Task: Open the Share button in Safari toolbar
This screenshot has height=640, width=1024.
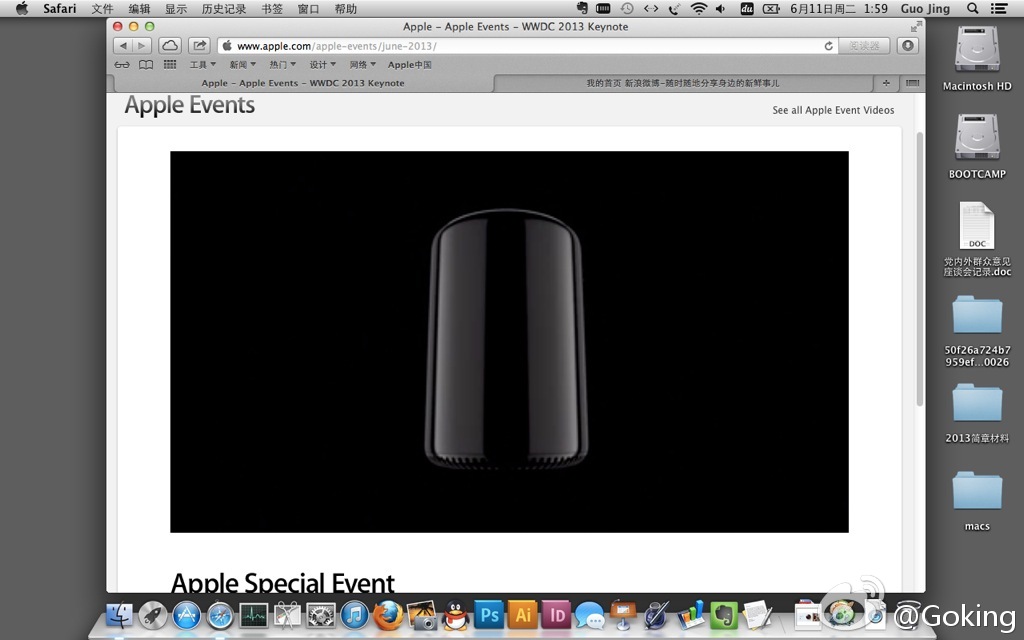Action: point(199,46)
